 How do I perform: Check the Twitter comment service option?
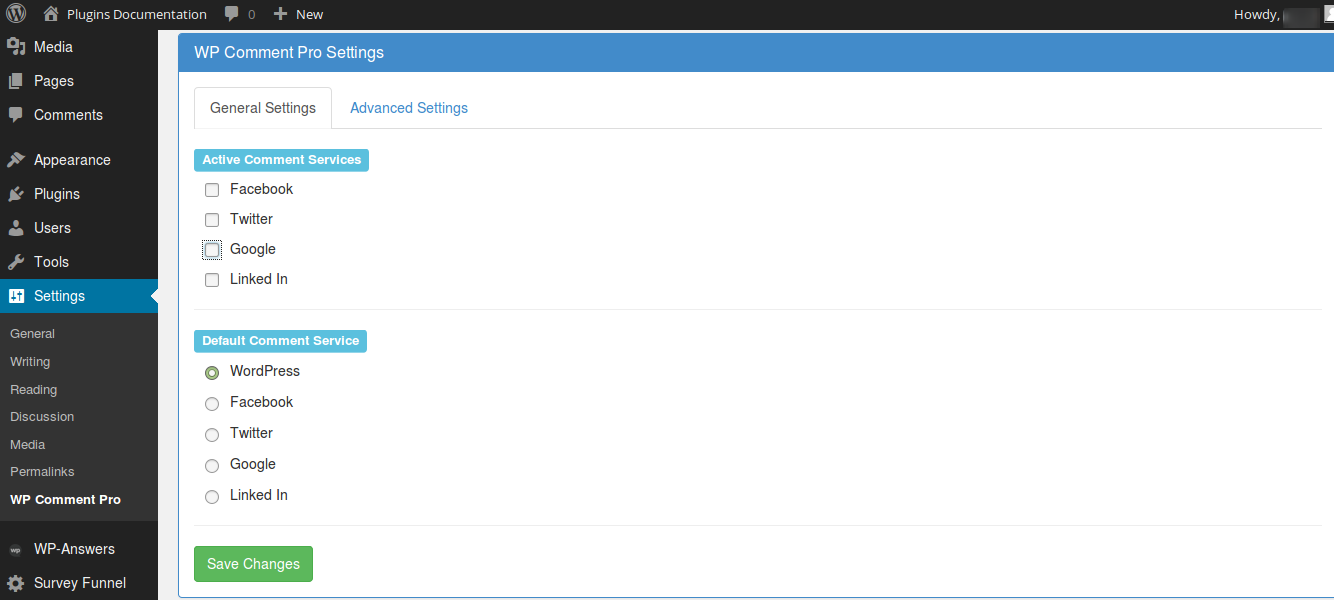point(212,219)
